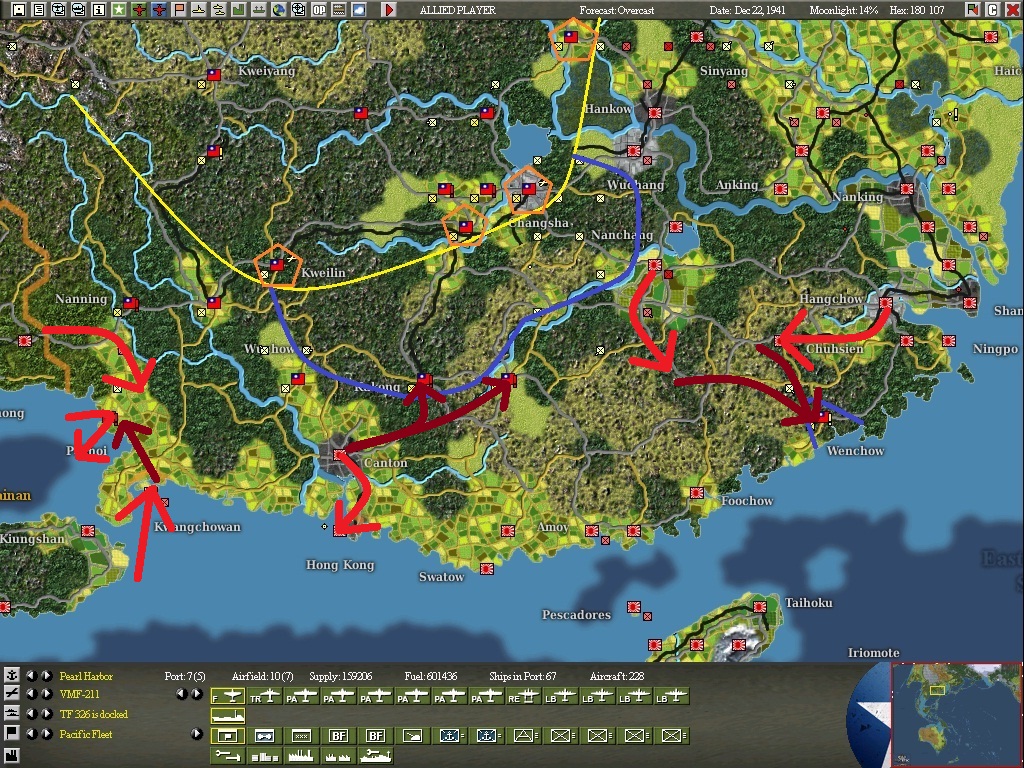Click the 'Hex: 180 107' readout
This screenshot has width=1024, height=768.
point(917,10)
